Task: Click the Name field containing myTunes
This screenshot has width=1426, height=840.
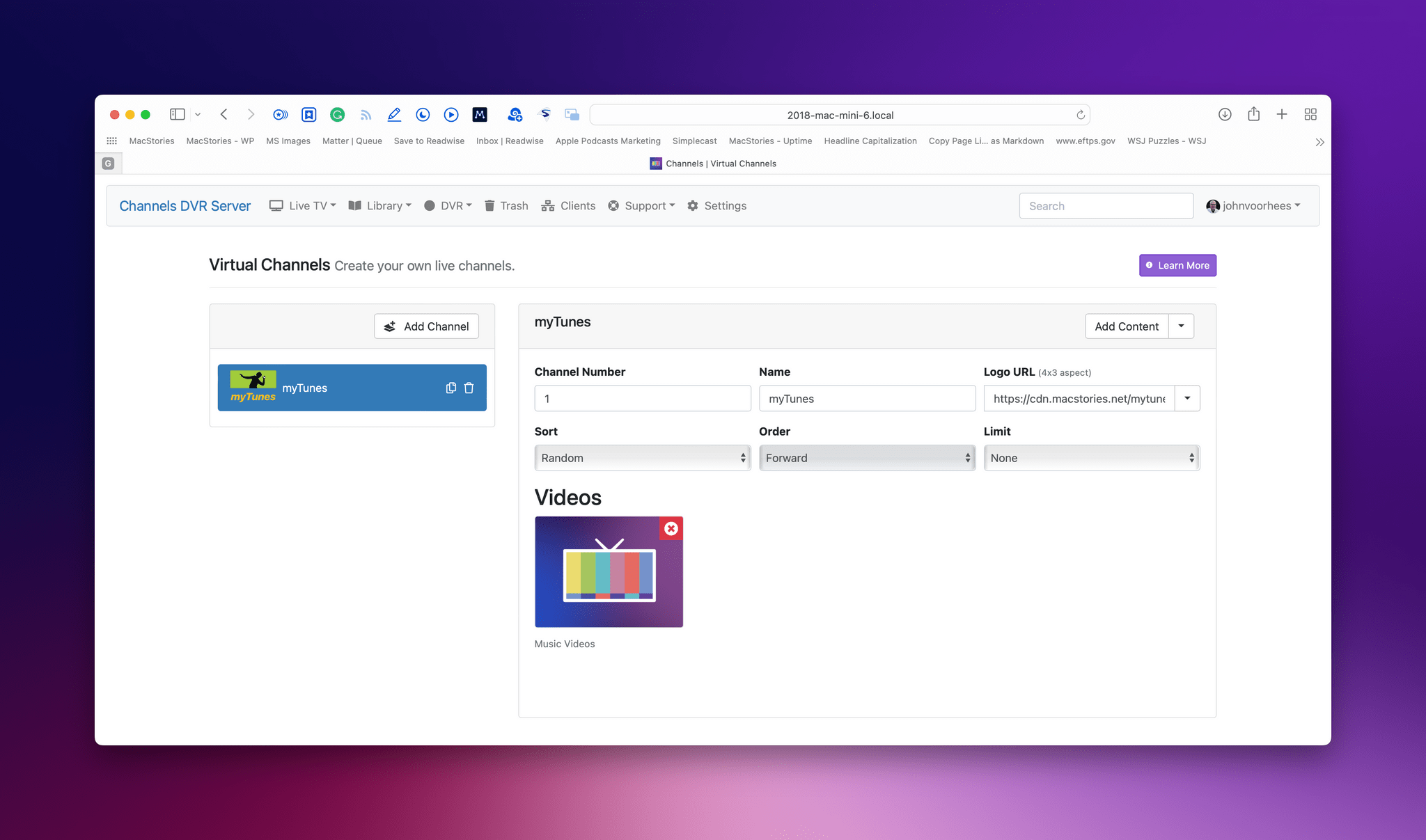Action: pos(867,398)
